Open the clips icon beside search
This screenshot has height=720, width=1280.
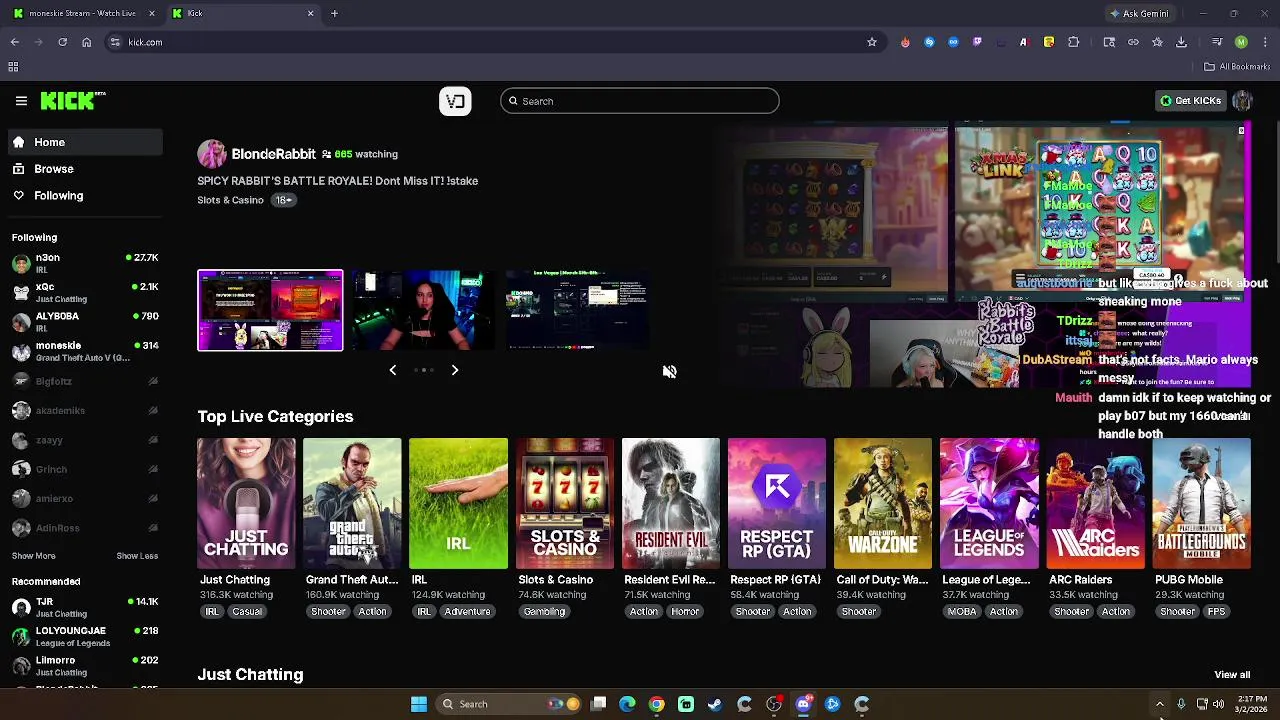pos(455,101)
